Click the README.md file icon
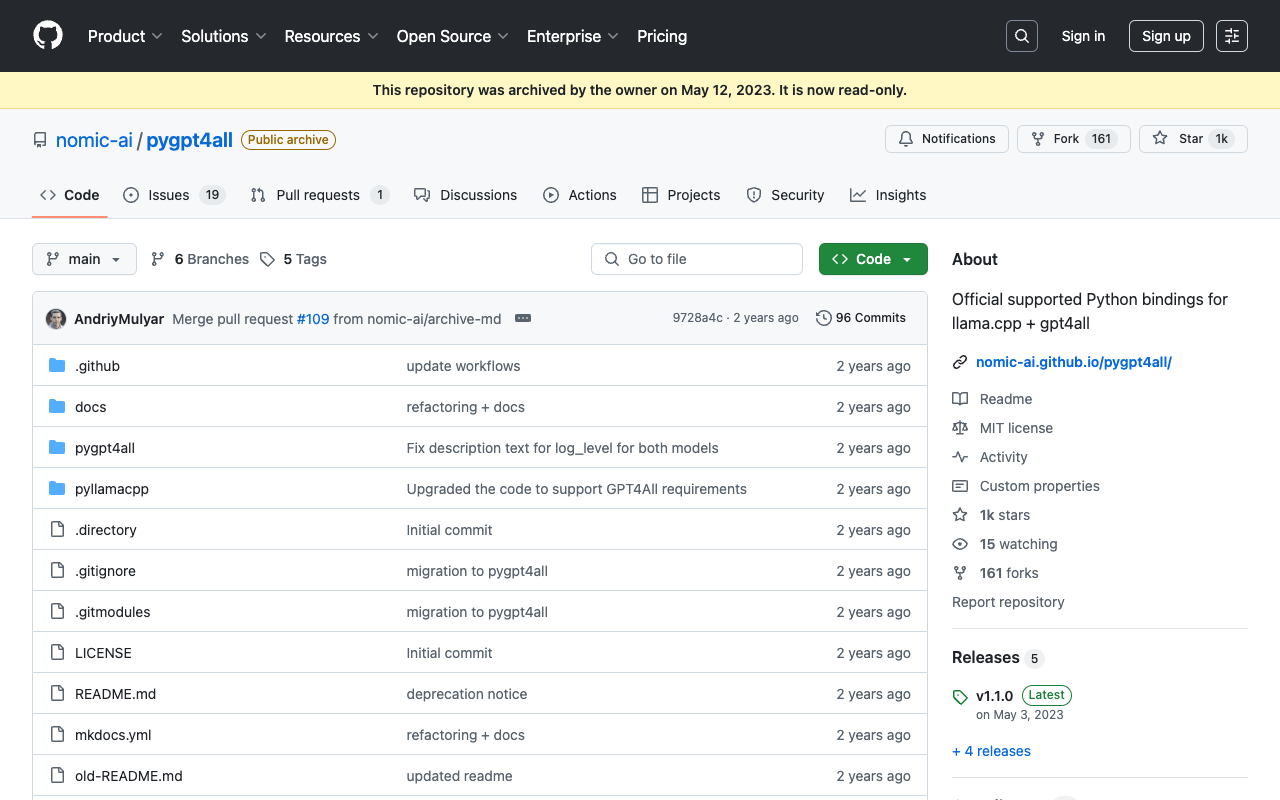 [57, 694]
